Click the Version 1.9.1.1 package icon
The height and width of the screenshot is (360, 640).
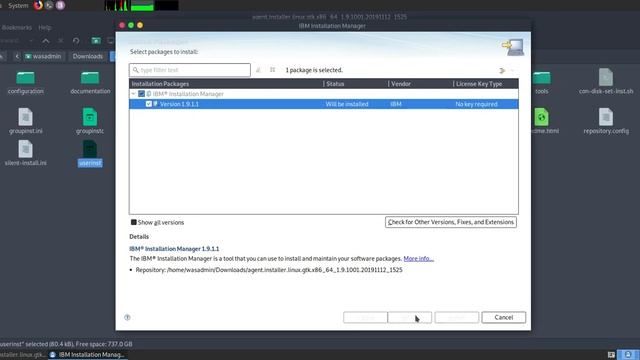point(156,104)
